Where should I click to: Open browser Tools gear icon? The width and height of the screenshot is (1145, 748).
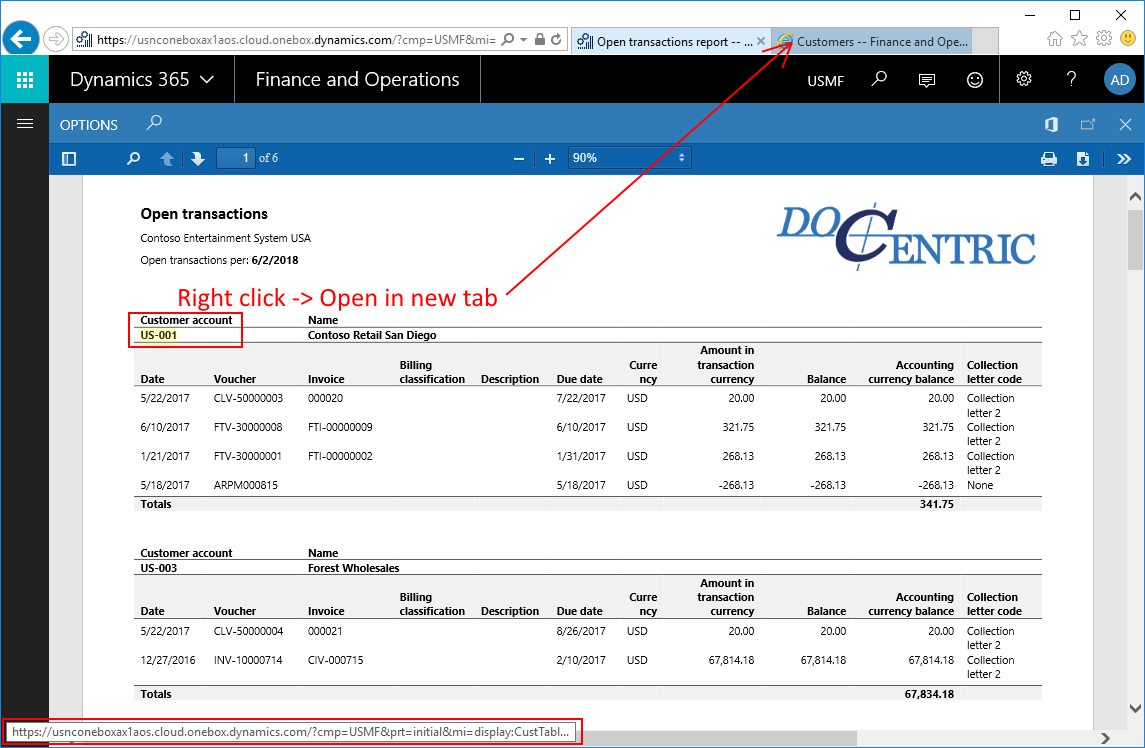(1104, 39)
